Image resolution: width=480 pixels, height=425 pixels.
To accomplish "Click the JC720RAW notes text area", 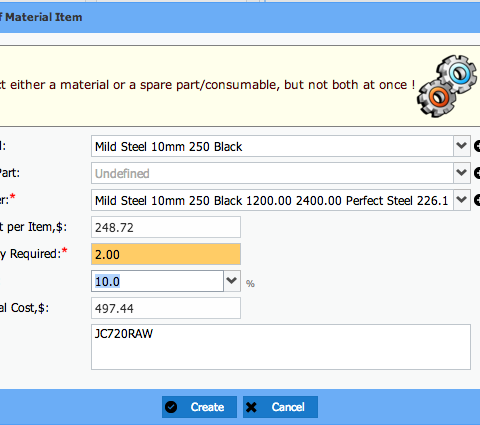I will pos(281,347).
